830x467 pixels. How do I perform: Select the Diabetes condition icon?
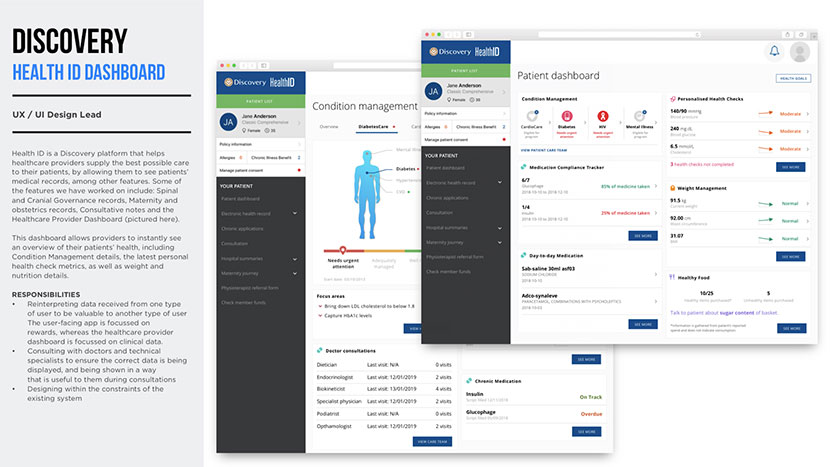[x=566, y=116]
